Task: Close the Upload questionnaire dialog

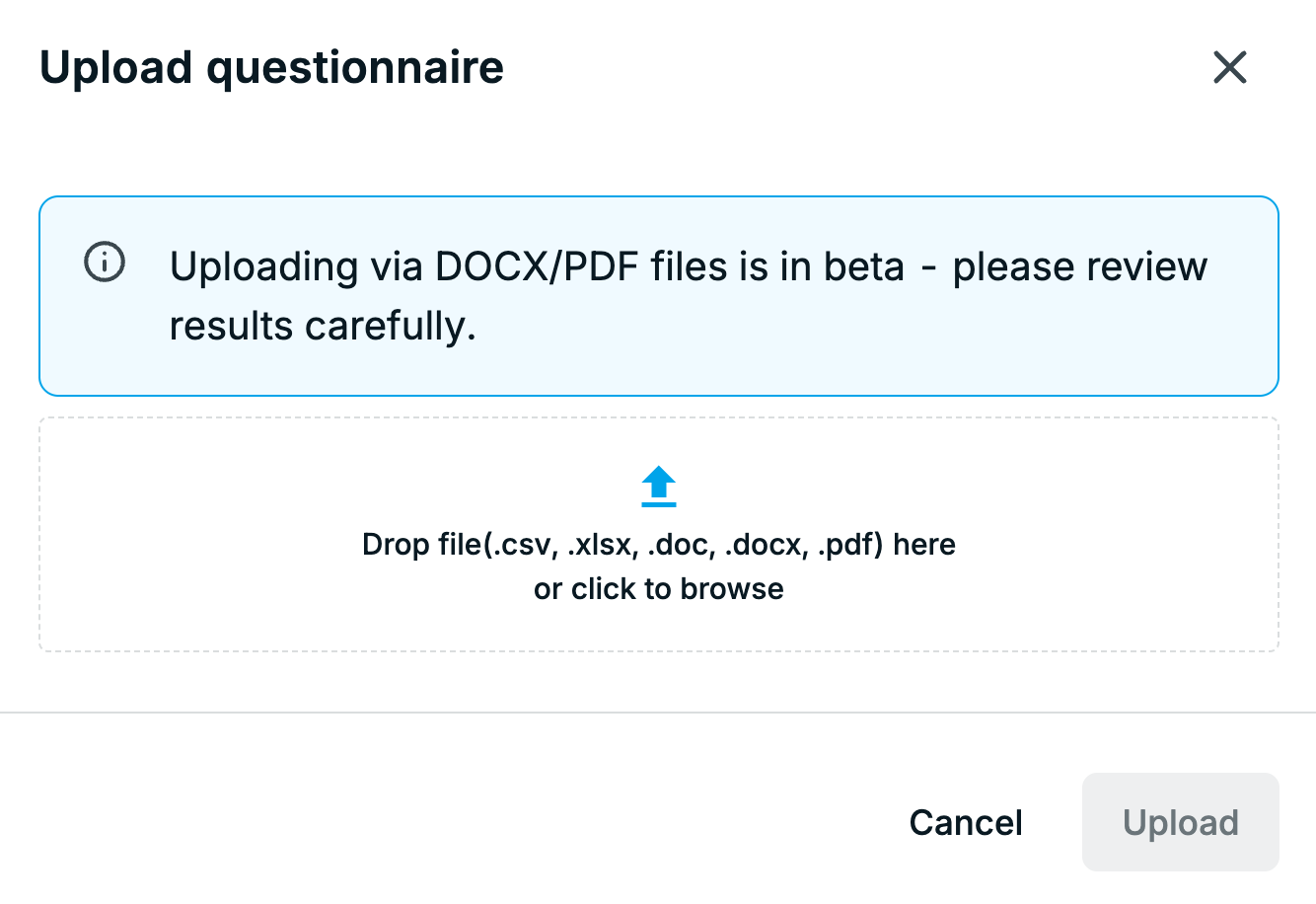Action: [1230, 68]
